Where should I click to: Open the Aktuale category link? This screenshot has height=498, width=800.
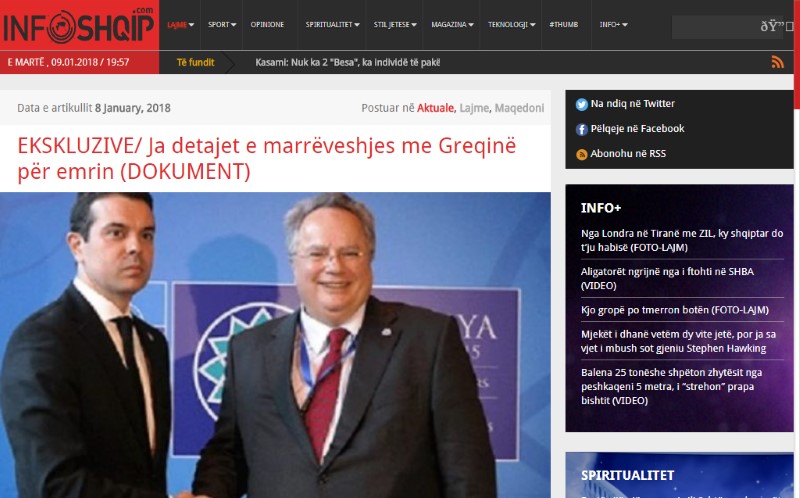[x=435, y=108]
